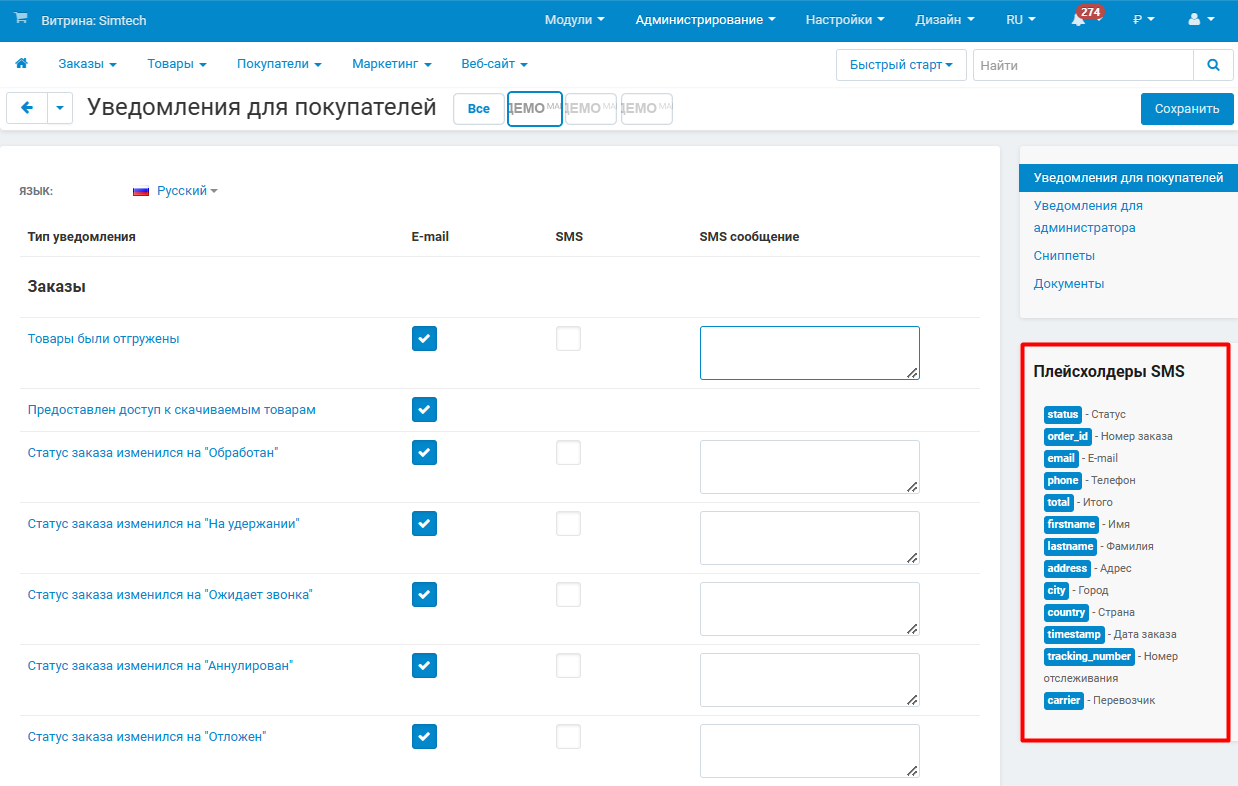
Task: Click the search magnifier button
Action: pos(1213,65)
